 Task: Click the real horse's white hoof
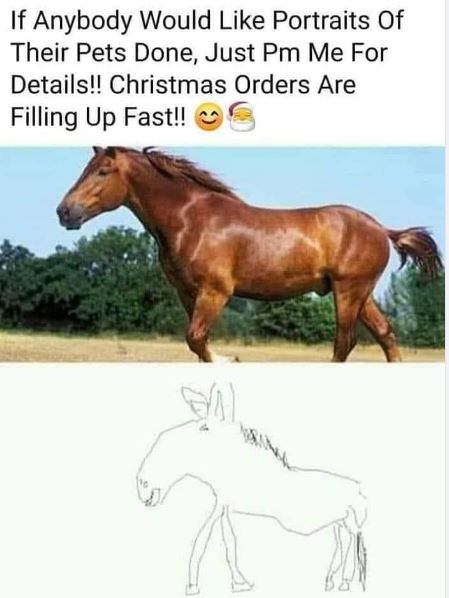pyautogui.click(x=223, y=357)
